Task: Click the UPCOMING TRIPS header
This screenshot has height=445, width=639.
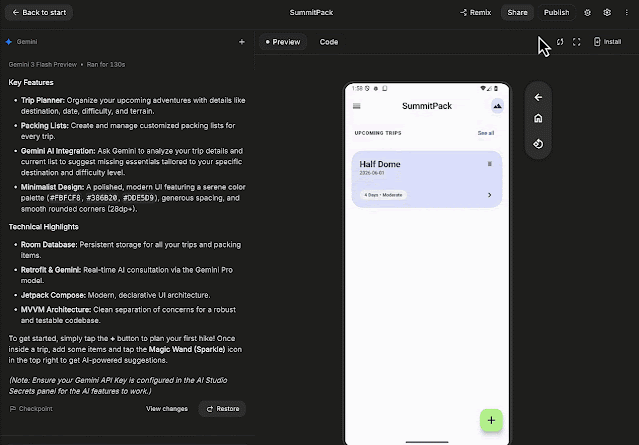Action: [x=378, y=133]
